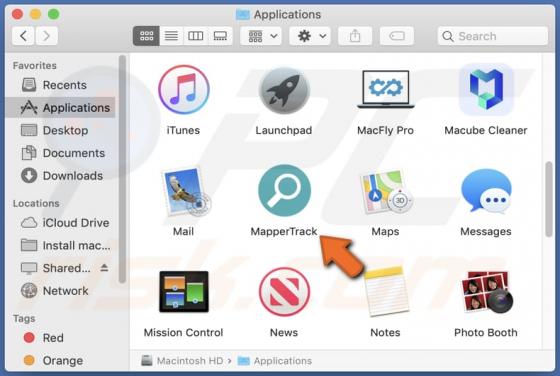Switch to column view
This screenshot has height=376, width=560.
[x=195, y=36]
